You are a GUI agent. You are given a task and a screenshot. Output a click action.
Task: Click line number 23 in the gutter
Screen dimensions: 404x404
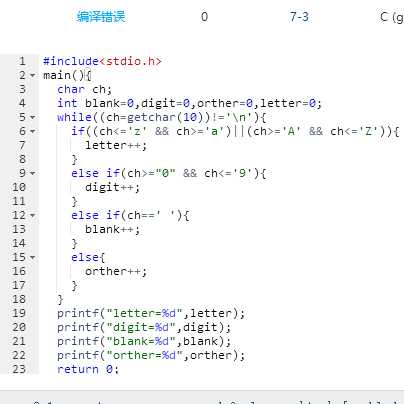19,369
